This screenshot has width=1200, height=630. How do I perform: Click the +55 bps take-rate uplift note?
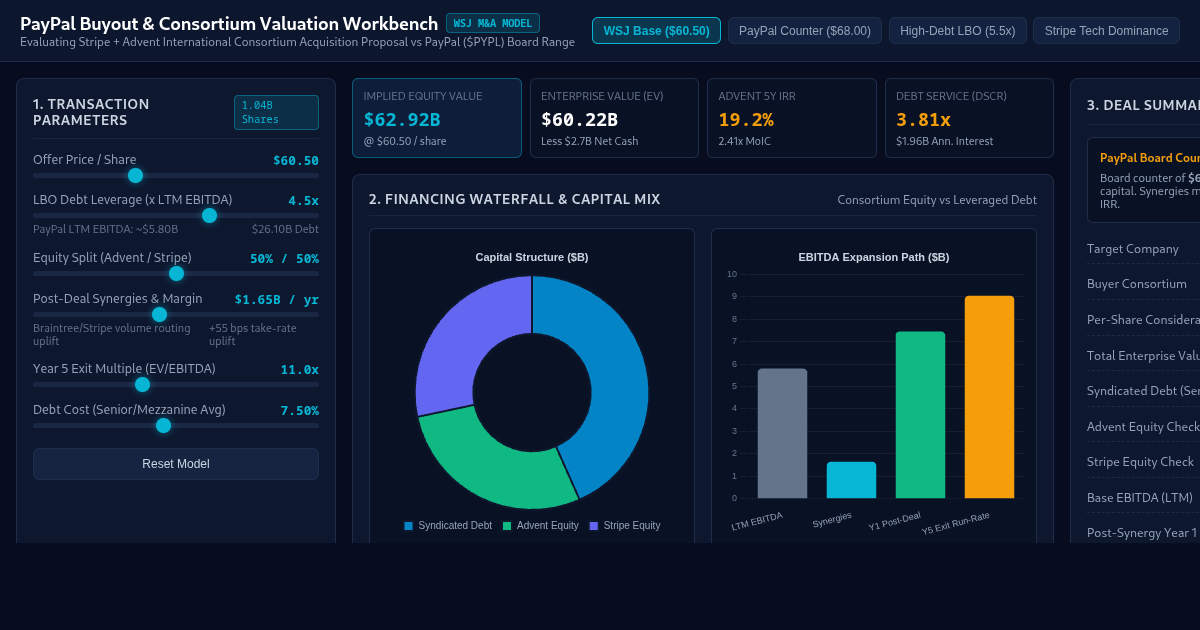(x=253, y=334)
